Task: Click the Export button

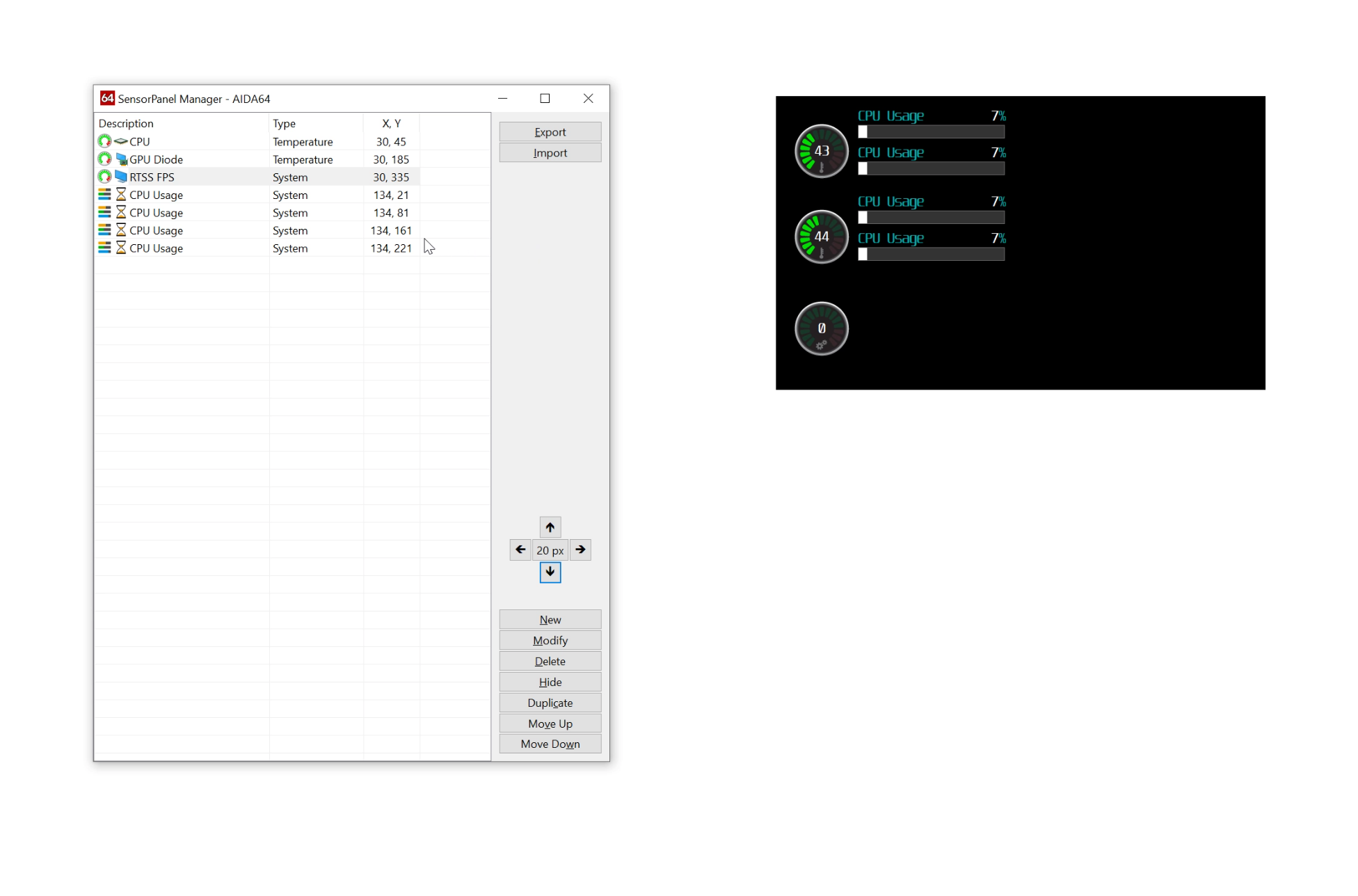Action: (550, 132)
